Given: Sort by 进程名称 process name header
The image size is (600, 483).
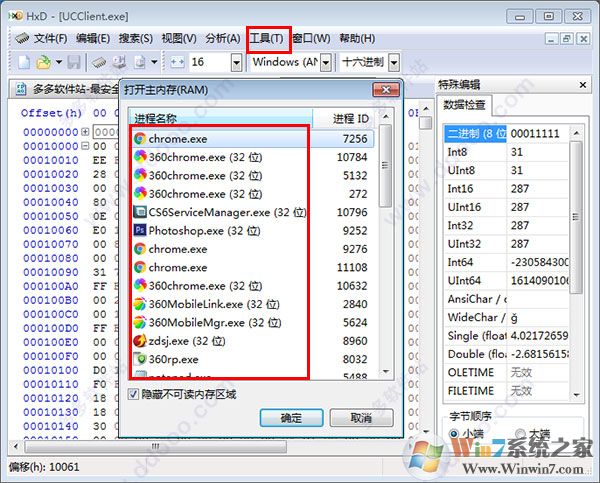Looking at the screenshot, I should point(220,118).
